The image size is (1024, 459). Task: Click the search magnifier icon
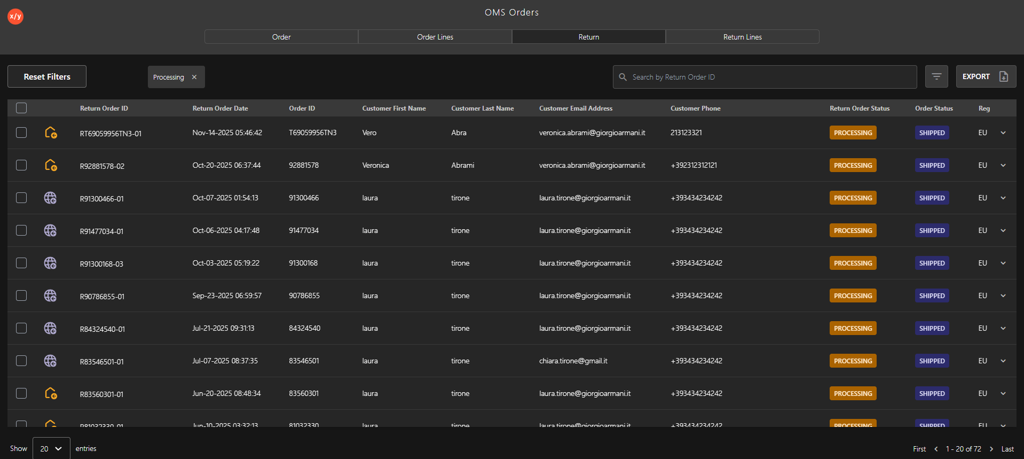622,77
